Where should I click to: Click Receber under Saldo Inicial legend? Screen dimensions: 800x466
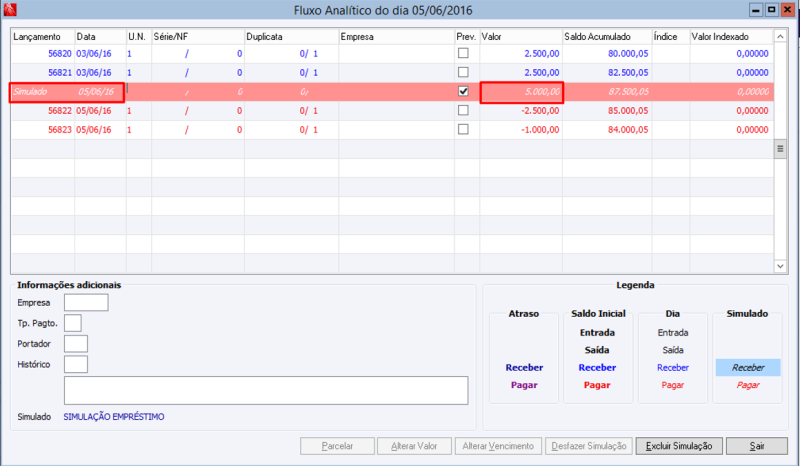[597, 367]
